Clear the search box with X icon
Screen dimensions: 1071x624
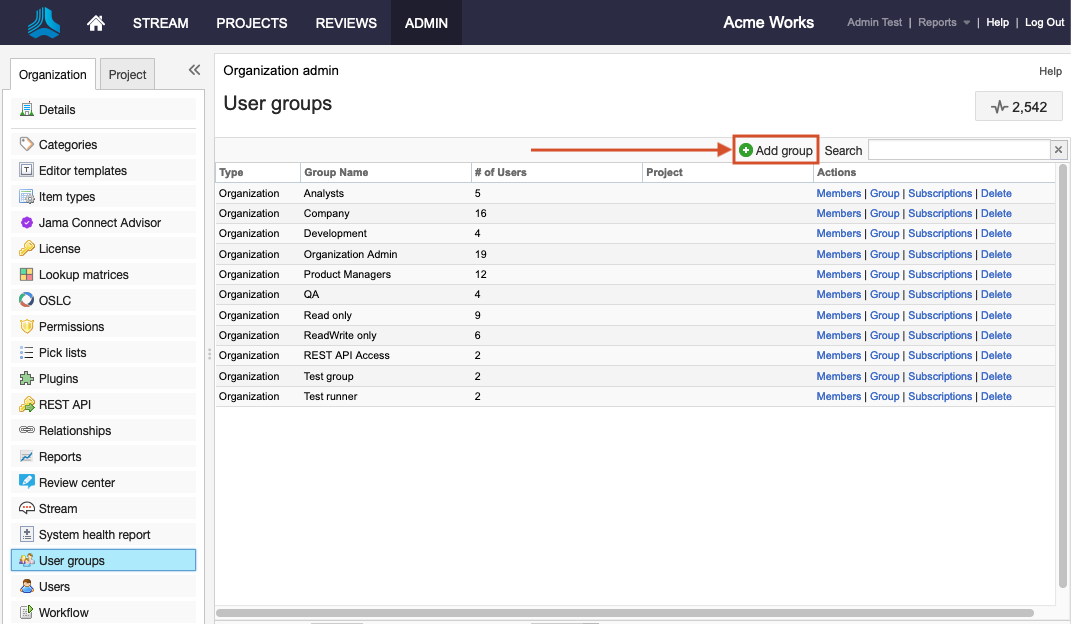pos(1058,150)
